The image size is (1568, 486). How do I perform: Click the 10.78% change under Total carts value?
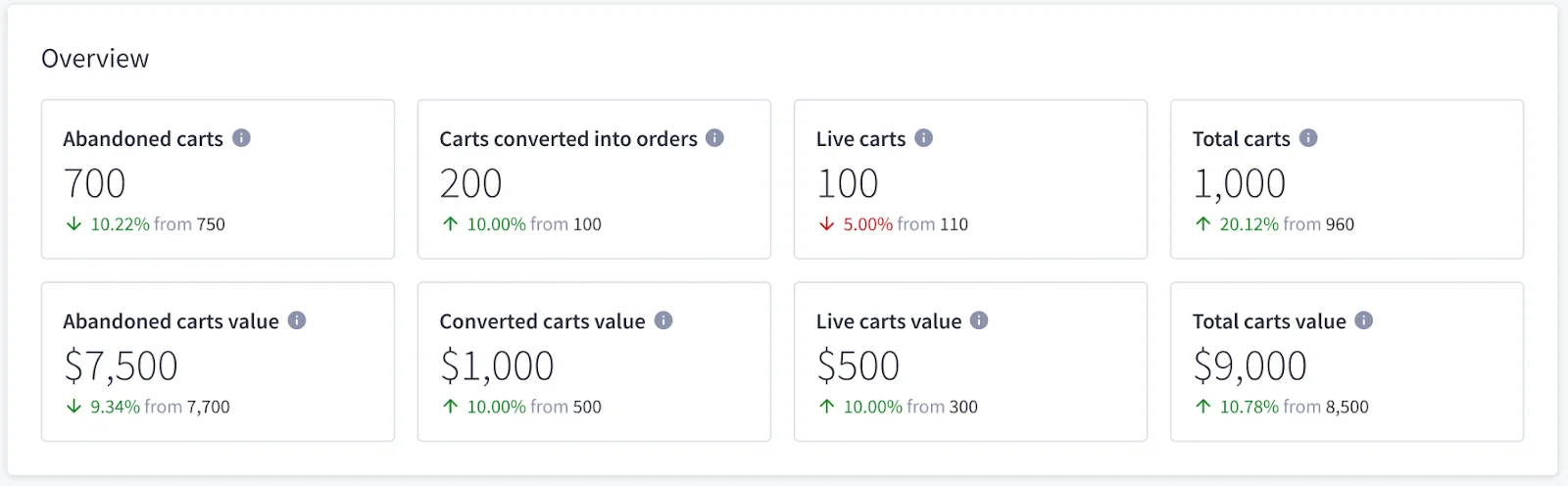pyautogui.click(x=1249, y=407)
